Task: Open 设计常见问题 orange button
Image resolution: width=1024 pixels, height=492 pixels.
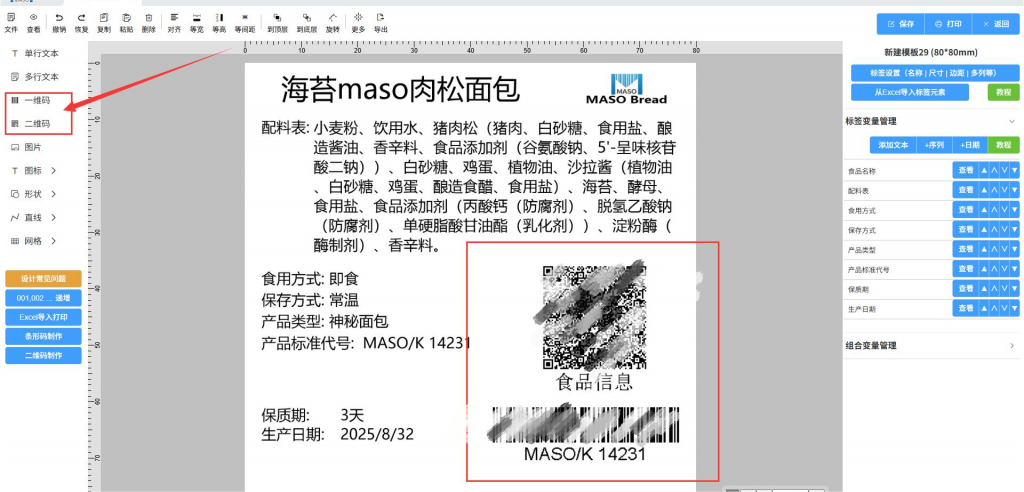Action: pos(43,279)
